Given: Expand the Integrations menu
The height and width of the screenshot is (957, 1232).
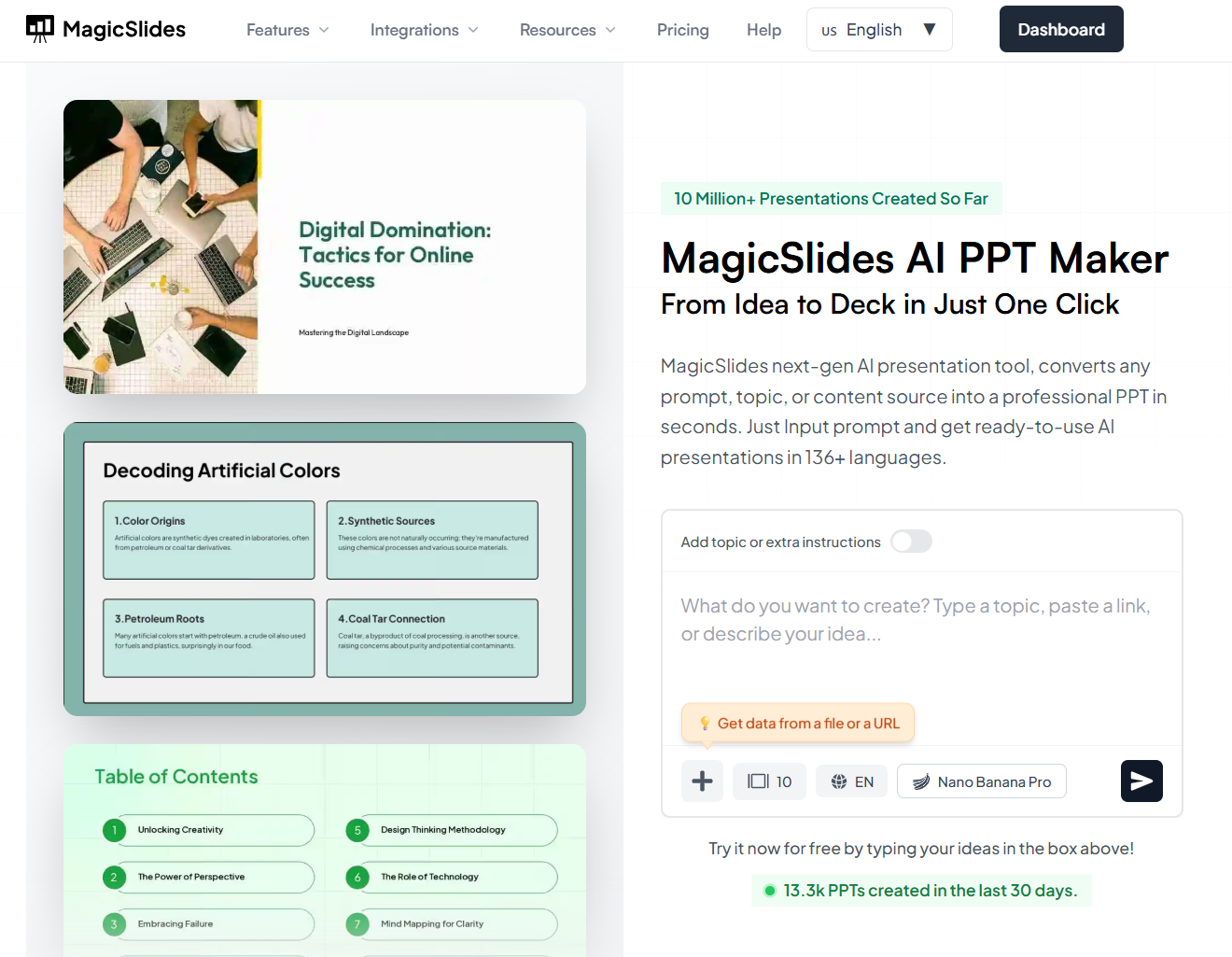Looking at the screenshot, I should (x=425, y=30).
